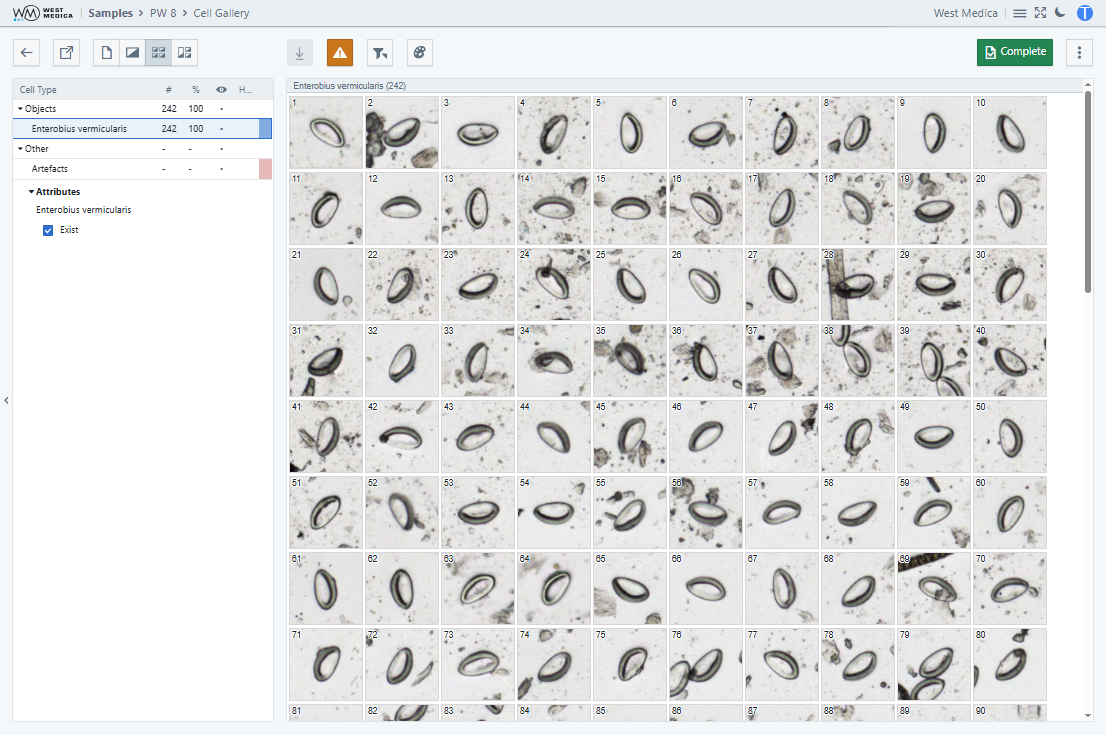This screenshot has width=1106, height=735.
Task: Toggle fullscreen mode icon
Action: click(1040, 13)
